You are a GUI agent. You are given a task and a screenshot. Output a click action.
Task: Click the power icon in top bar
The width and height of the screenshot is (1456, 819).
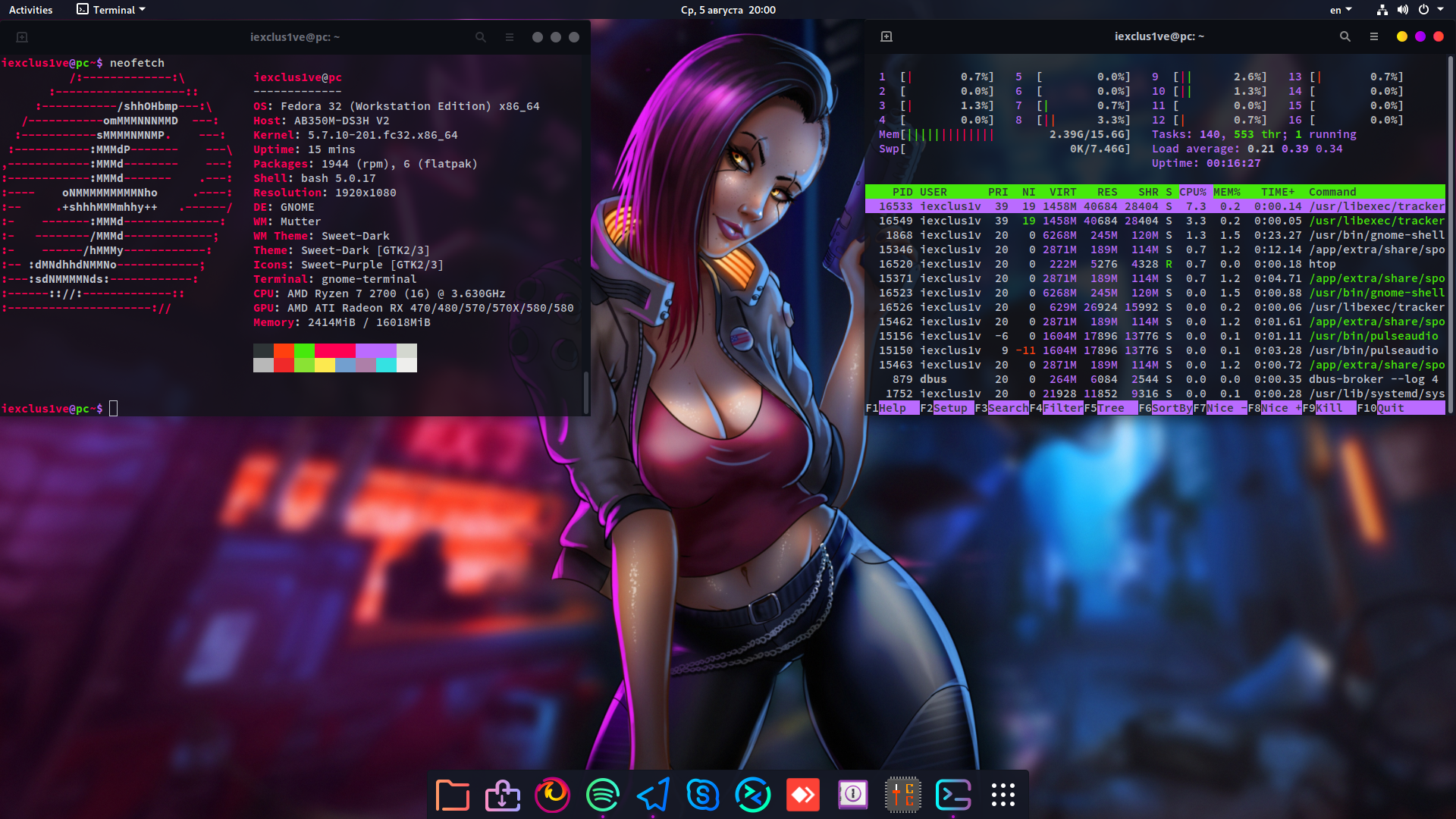tap(1423, 10)
